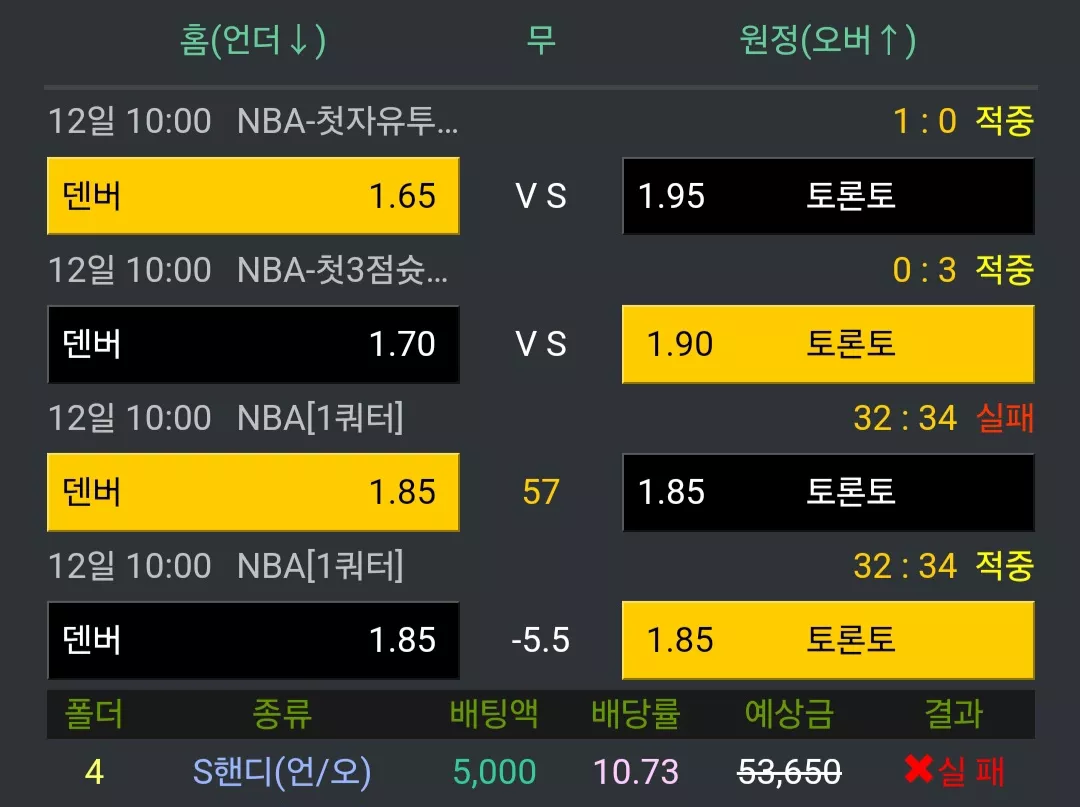Click the struck-through 53,650 expected payout
1080x807 pixels.
(789, 771)
